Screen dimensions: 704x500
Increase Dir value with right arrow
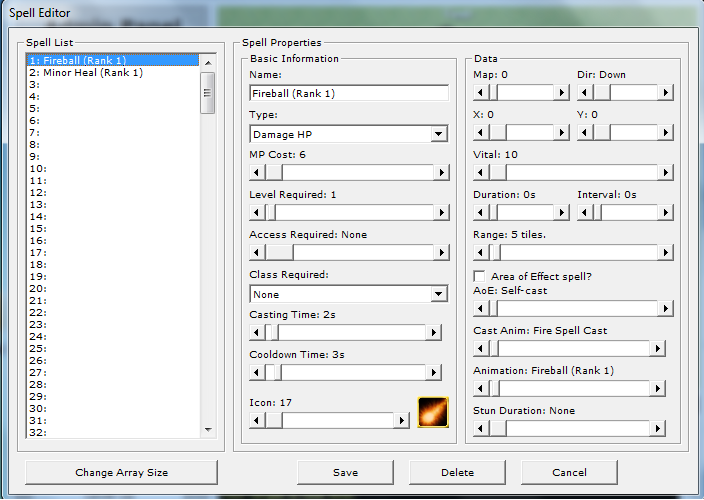665,92
